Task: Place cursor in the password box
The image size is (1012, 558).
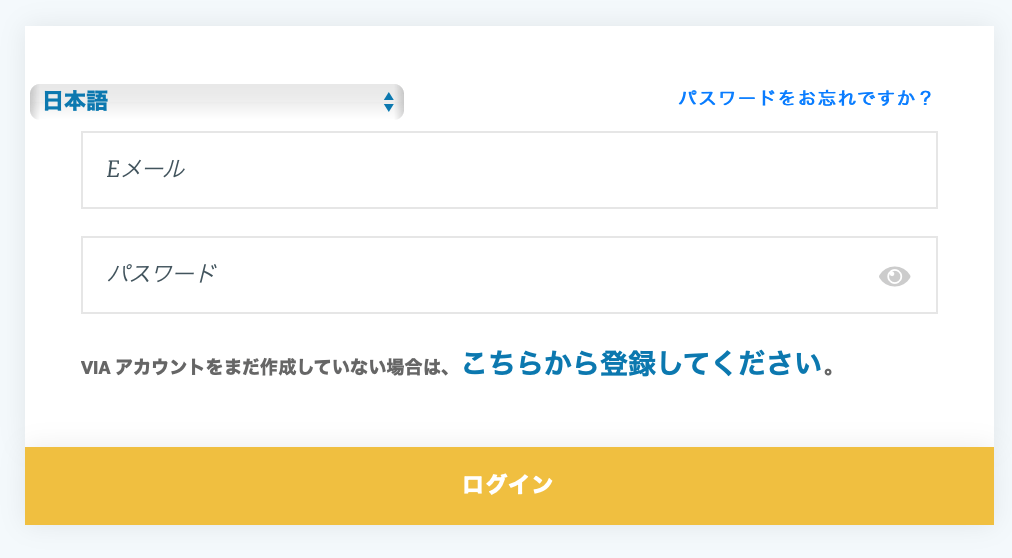Action: coord(480,275)
